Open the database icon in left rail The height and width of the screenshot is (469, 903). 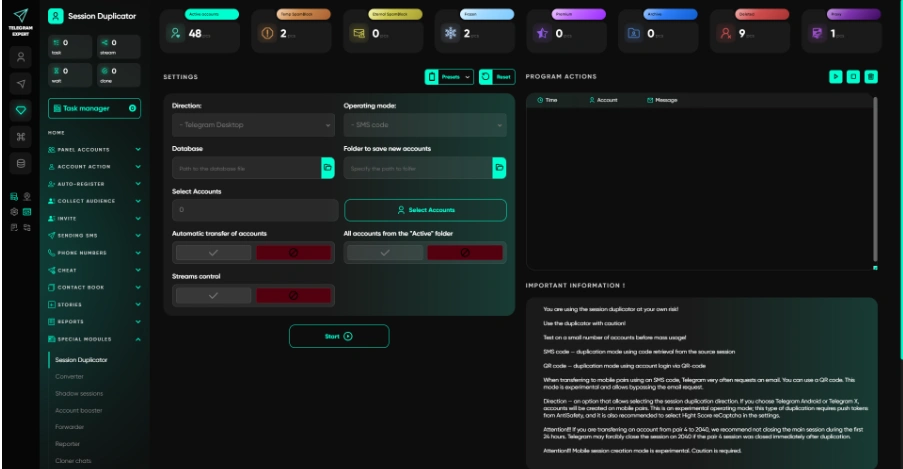[x=21, y=164]
